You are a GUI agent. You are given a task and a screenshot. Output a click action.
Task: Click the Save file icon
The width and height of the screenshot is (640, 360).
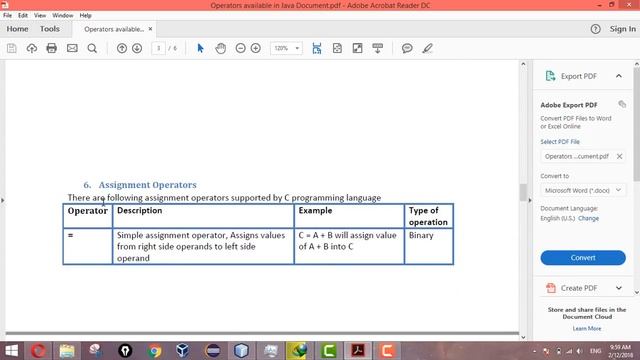(x=11, y=48)
